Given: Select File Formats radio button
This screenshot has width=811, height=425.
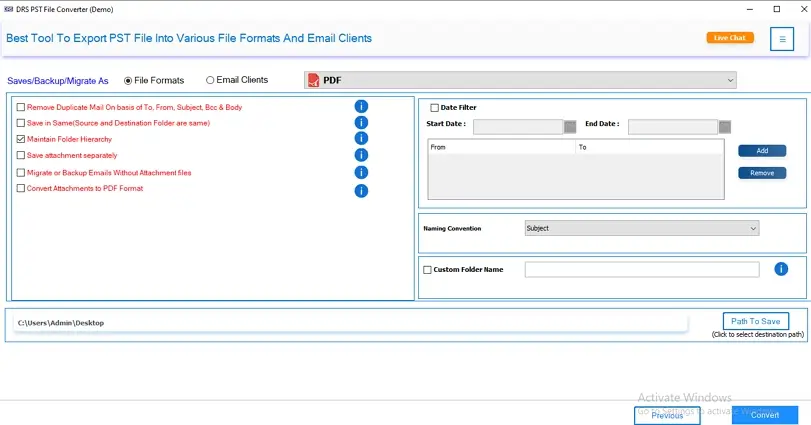Looking at the screenshot, I should click(128, 81).
